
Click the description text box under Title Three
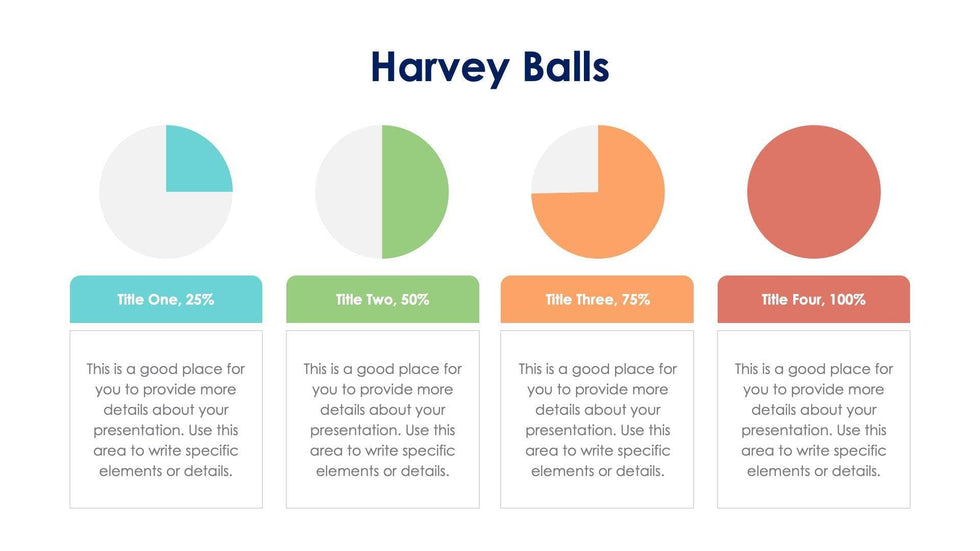(x=597, y=419)
